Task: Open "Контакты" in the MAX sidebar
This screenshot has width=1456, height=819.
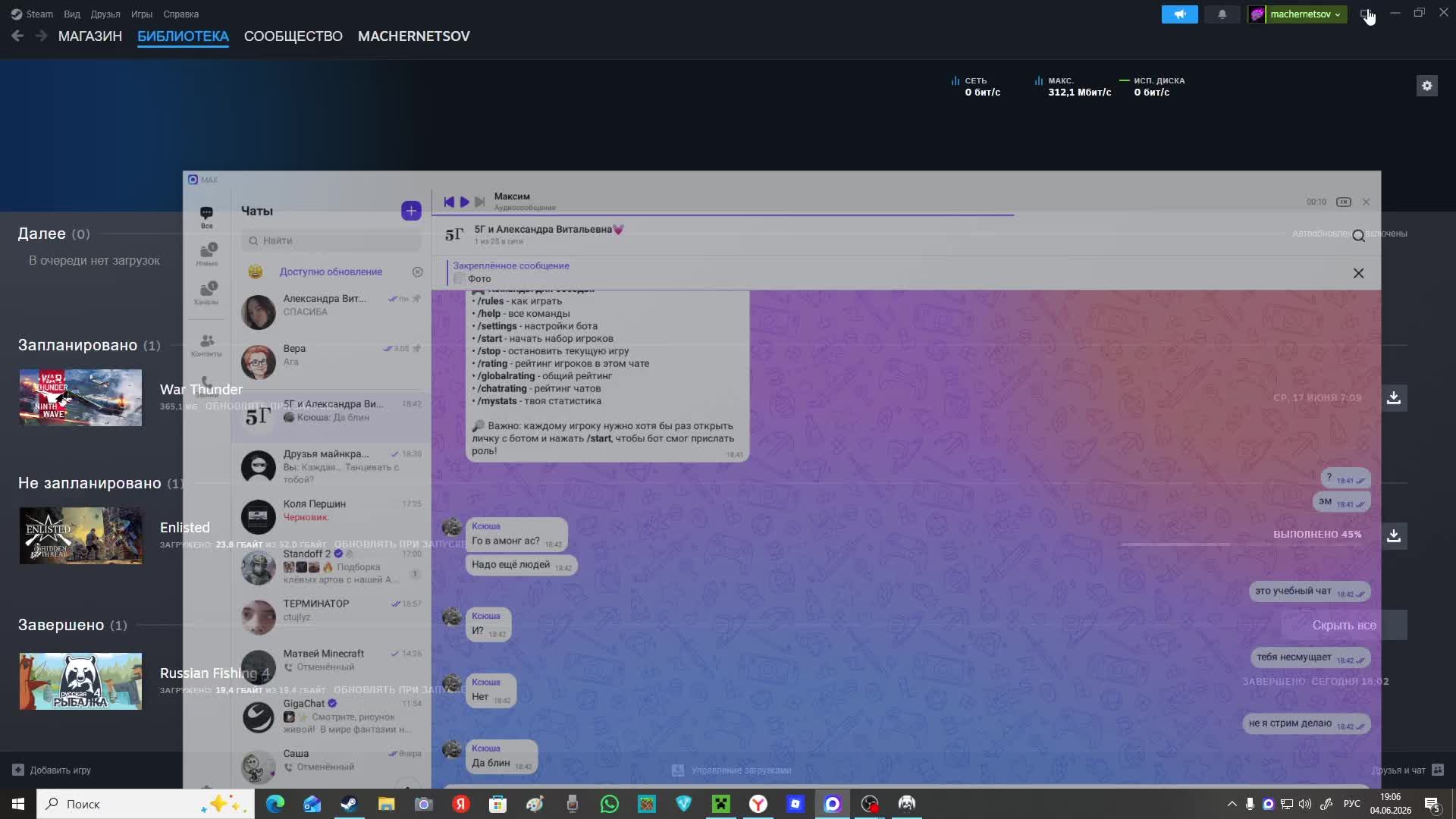Action: tap(206, 345)
